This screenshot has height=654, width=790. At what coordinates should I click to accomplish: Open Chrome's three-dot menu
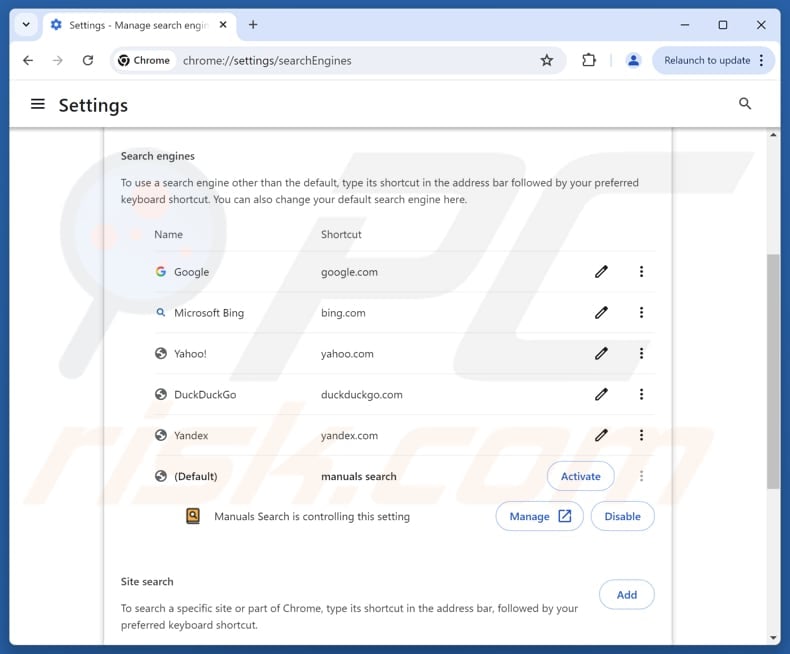point(762,60)
